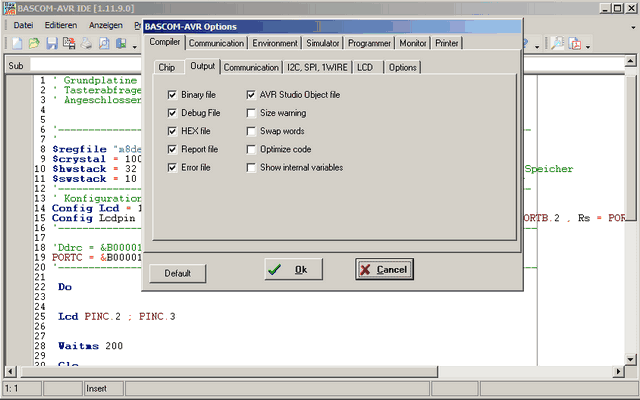Select the Output sub-tab
This screenshot has width=640, height=400.
[202, 66]
